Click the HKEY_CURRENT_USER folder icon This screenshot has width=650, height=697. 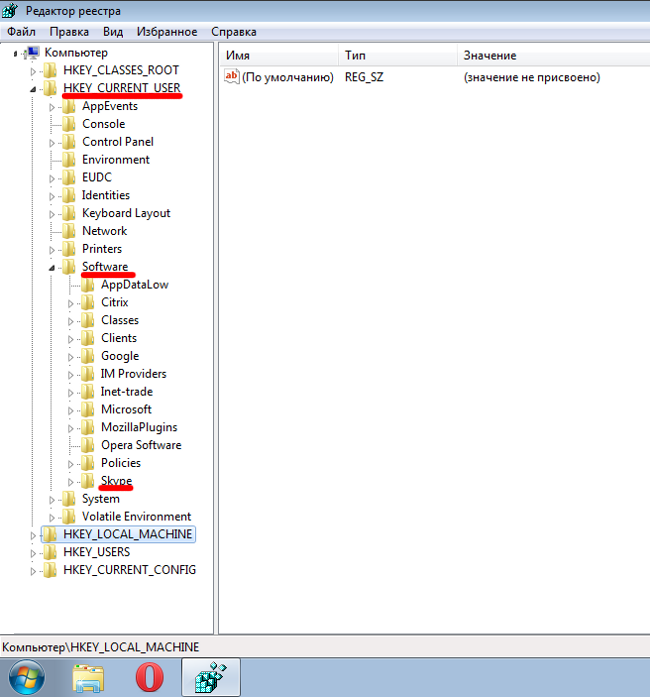[50, 88]
